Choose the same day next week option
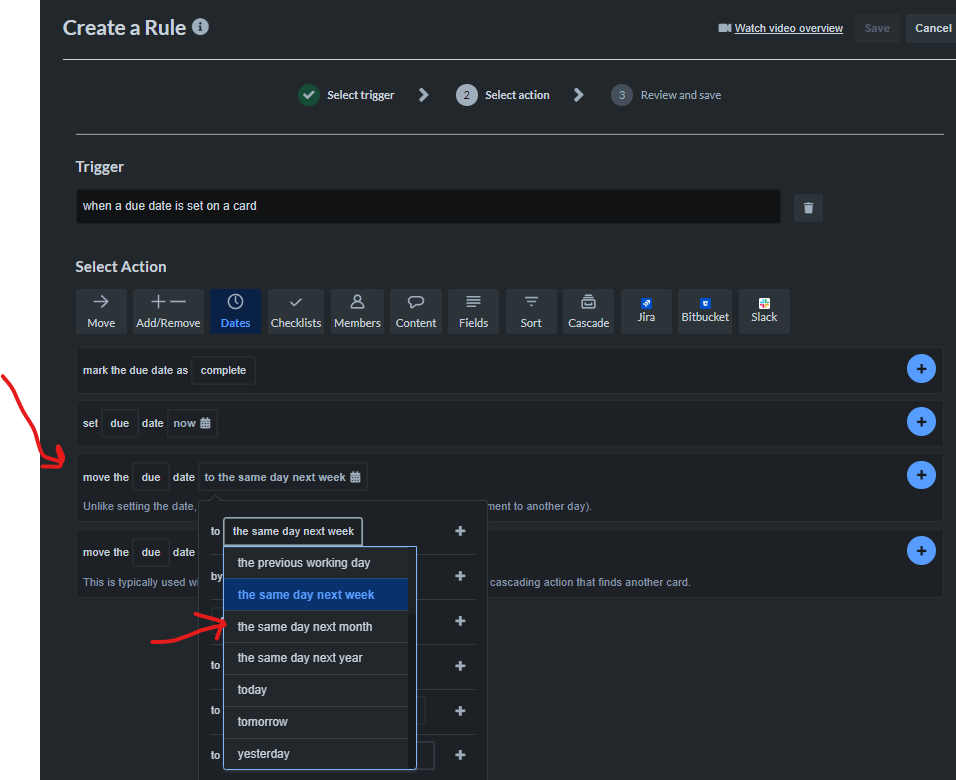Screen dimensions: 956x780 coord(316,595)
